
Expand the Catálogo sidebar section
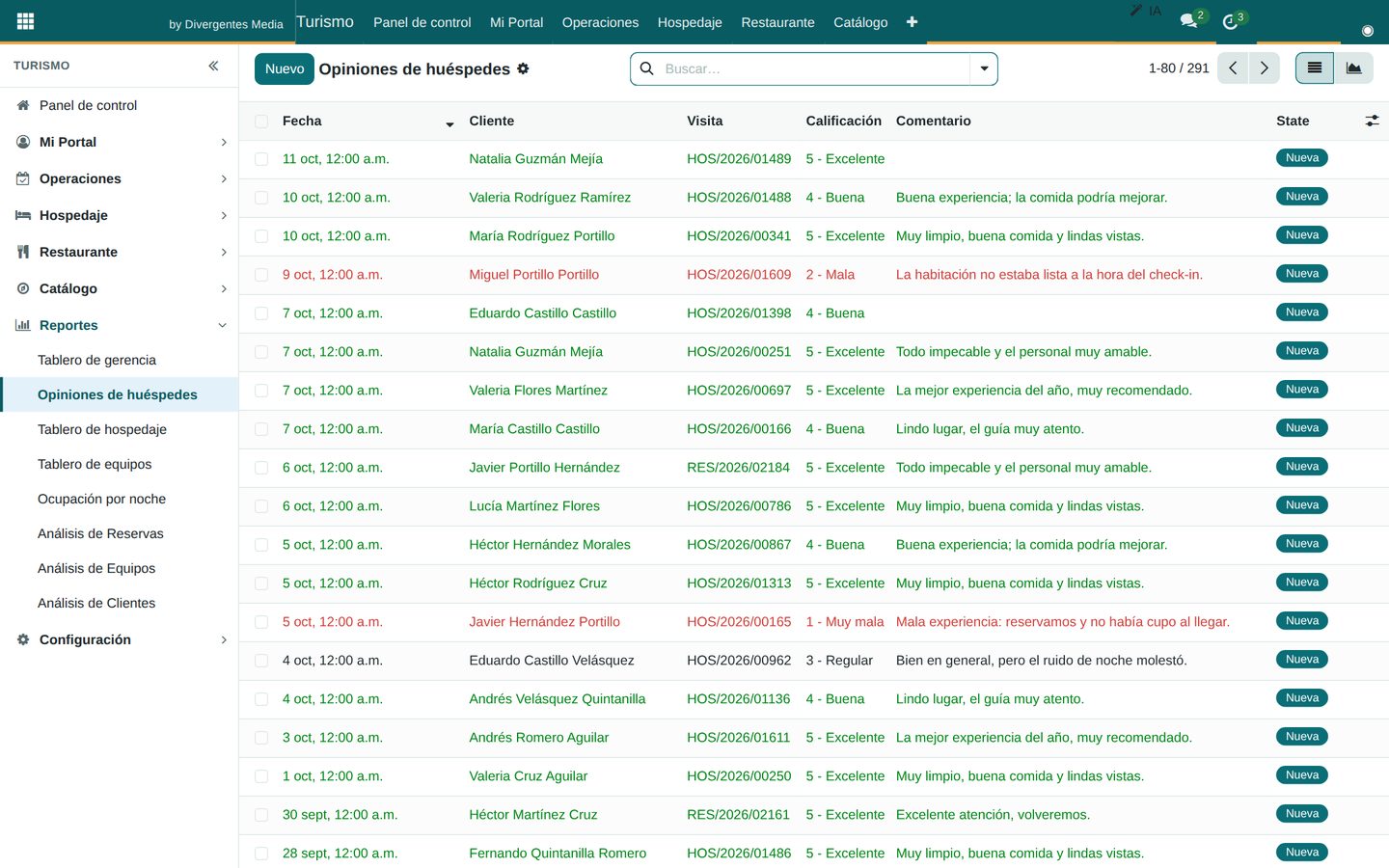(x=224, y=288)
